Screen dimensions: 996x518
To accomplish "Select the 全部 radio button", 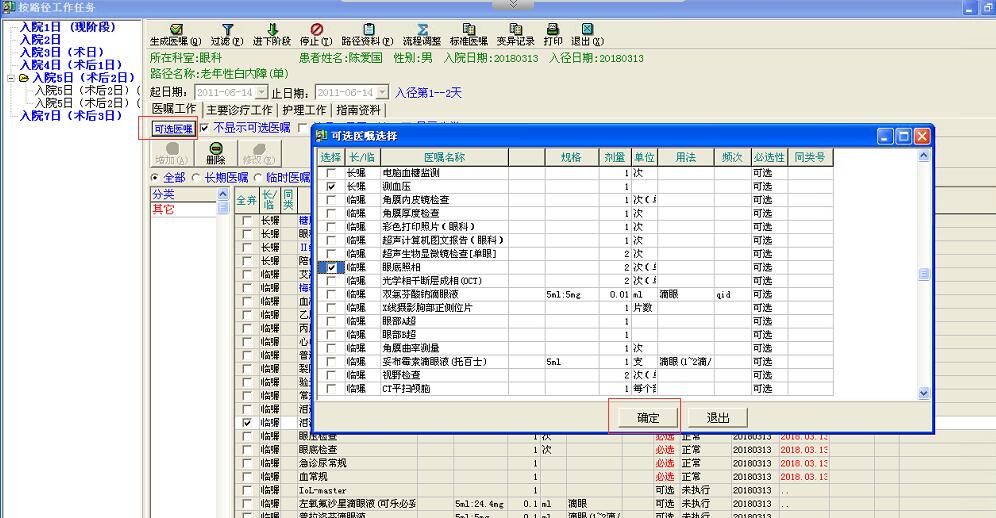I will click(x=154, y=178).
